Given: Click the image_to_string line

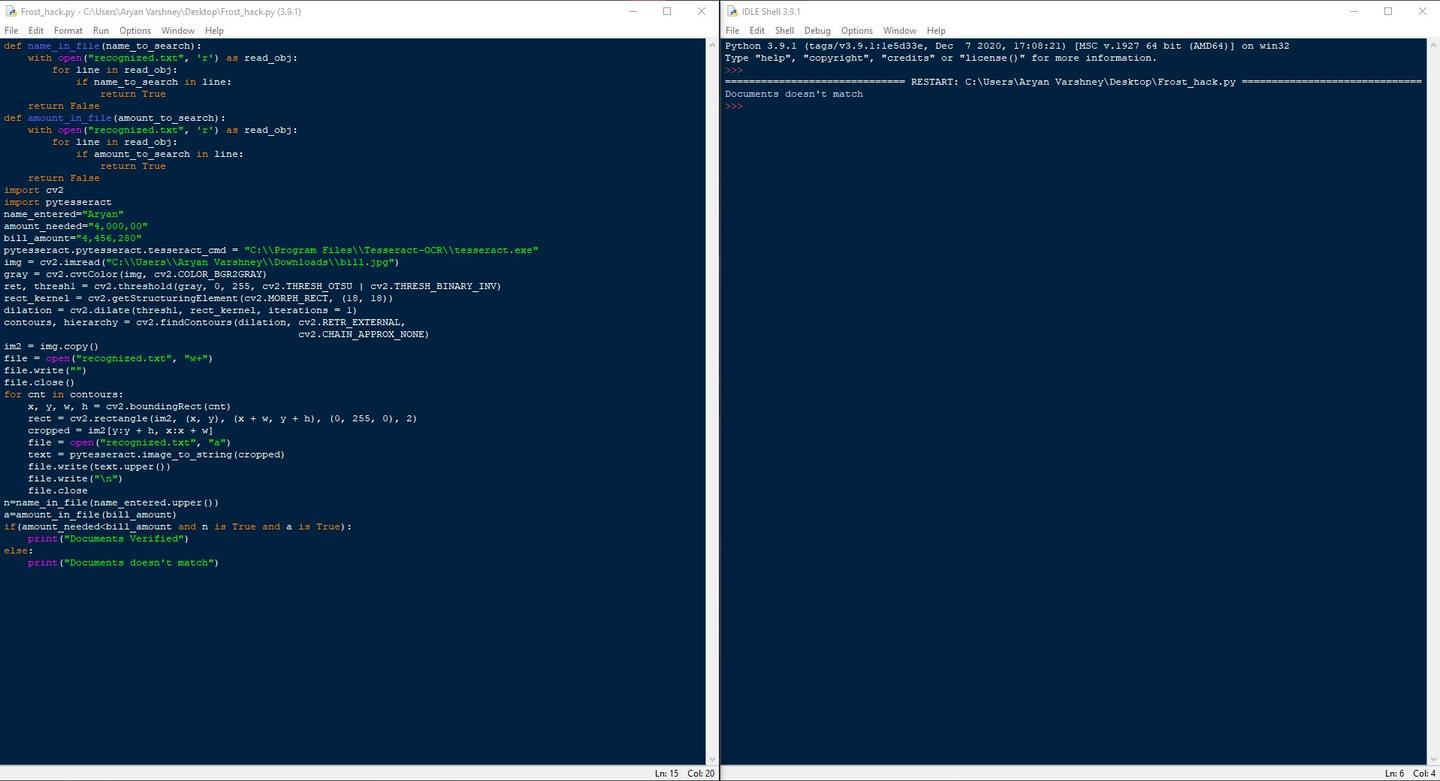Looking at the screenshot, I should 156,454.
